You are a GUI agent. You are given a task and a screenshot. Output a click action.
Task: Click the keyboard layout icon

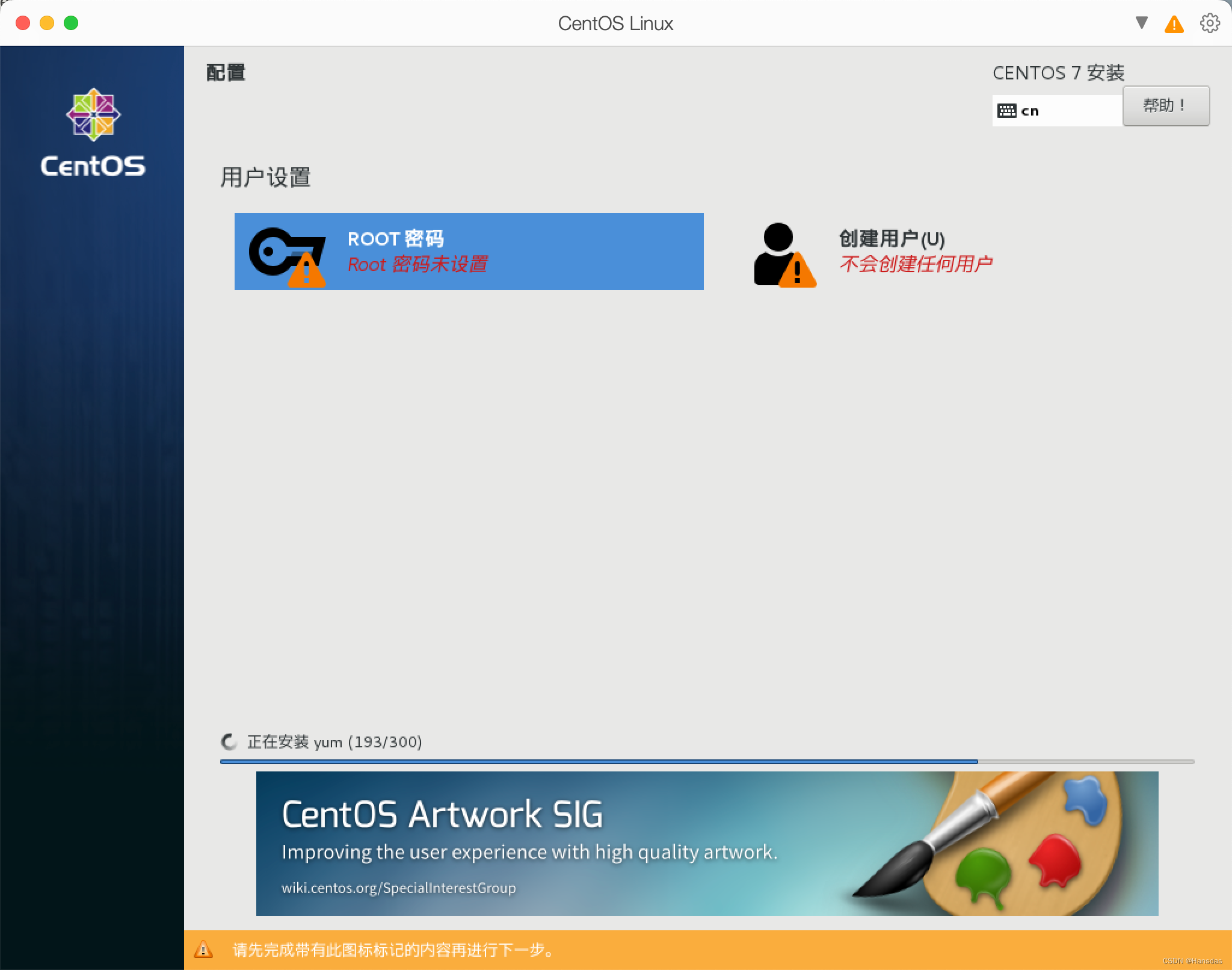[1006, 111]
